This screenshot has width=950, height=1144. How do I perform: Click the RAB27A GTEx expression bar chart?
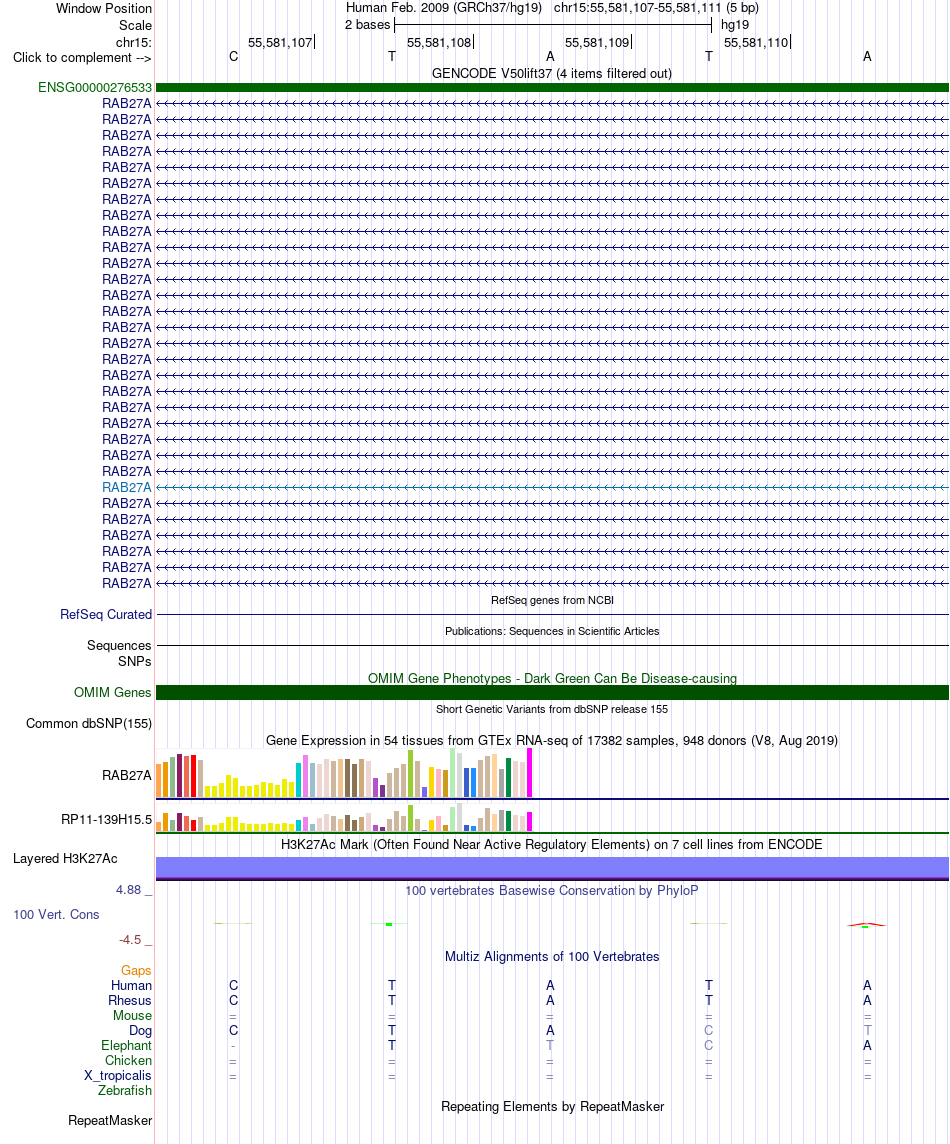(x=344, y=773)
